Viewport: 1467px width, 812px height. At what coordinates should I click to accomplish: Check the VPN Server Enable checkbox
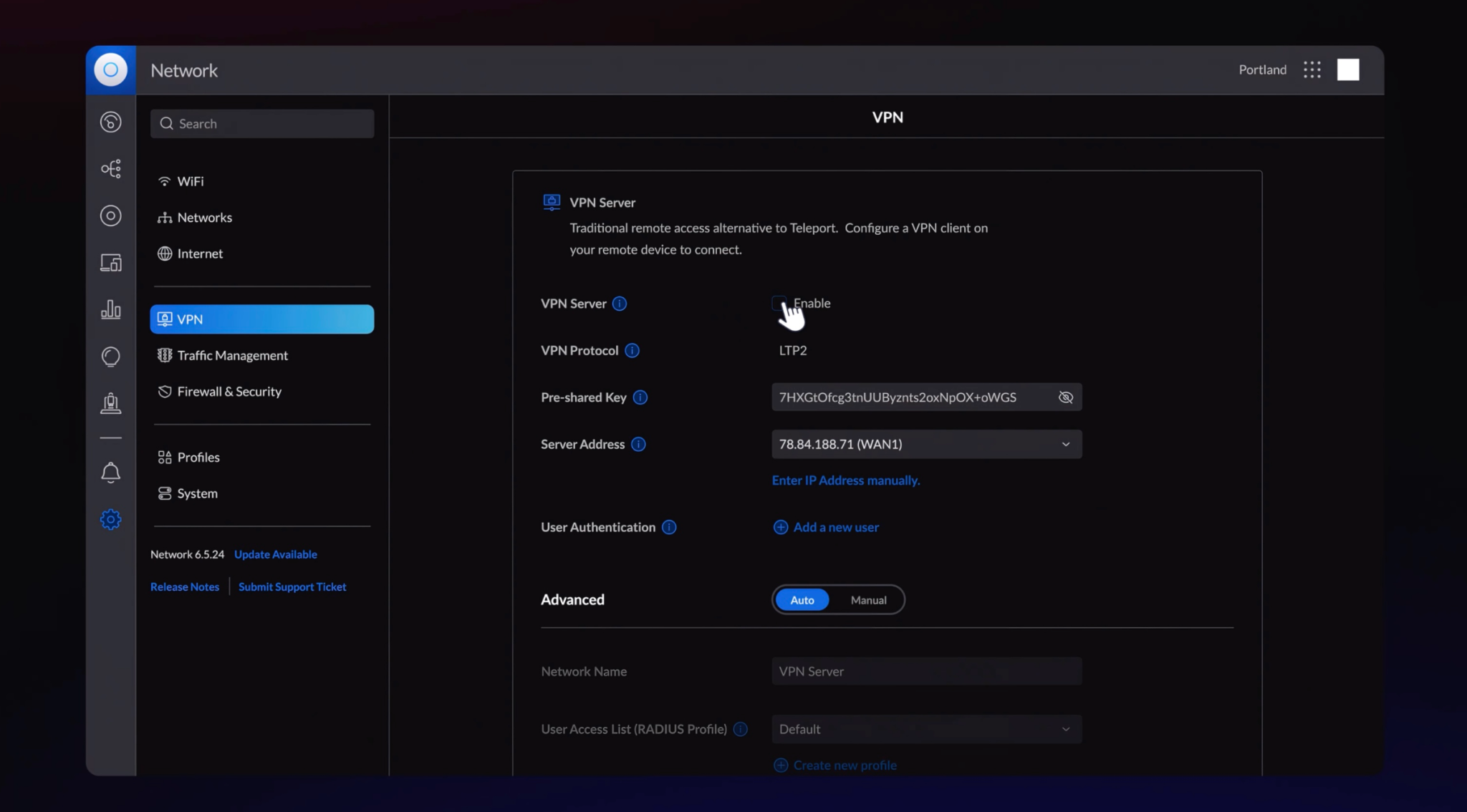point(779,303)
